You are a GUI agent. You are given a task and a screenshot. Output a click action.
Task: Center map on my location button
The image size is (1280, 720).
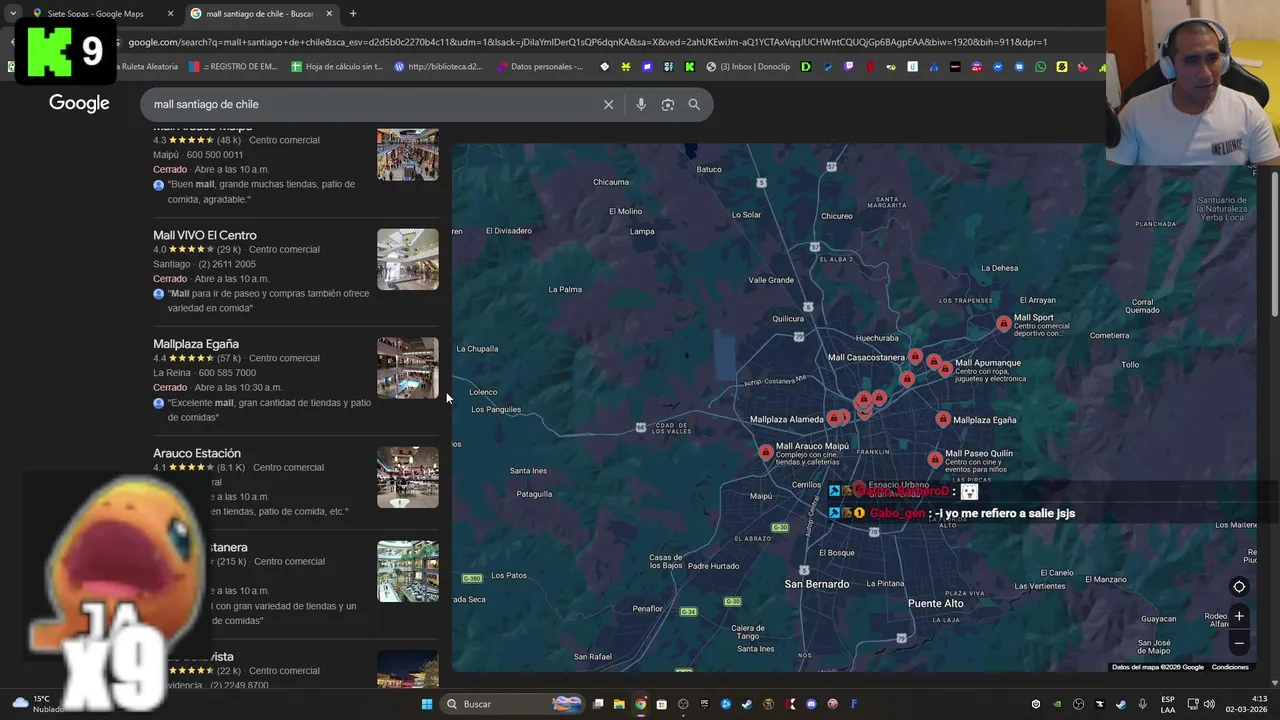pyautogui.click(x=1239, y=587)
